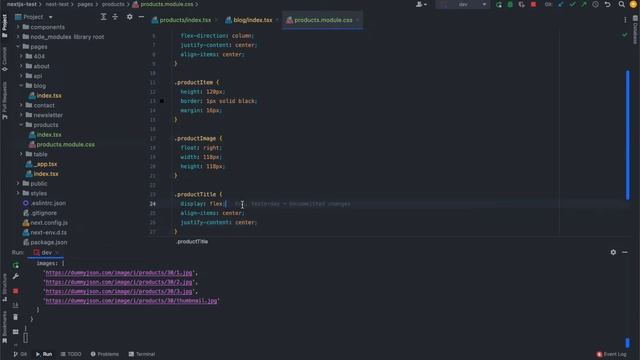Select the newsletter folder

[x=48, y=115]
